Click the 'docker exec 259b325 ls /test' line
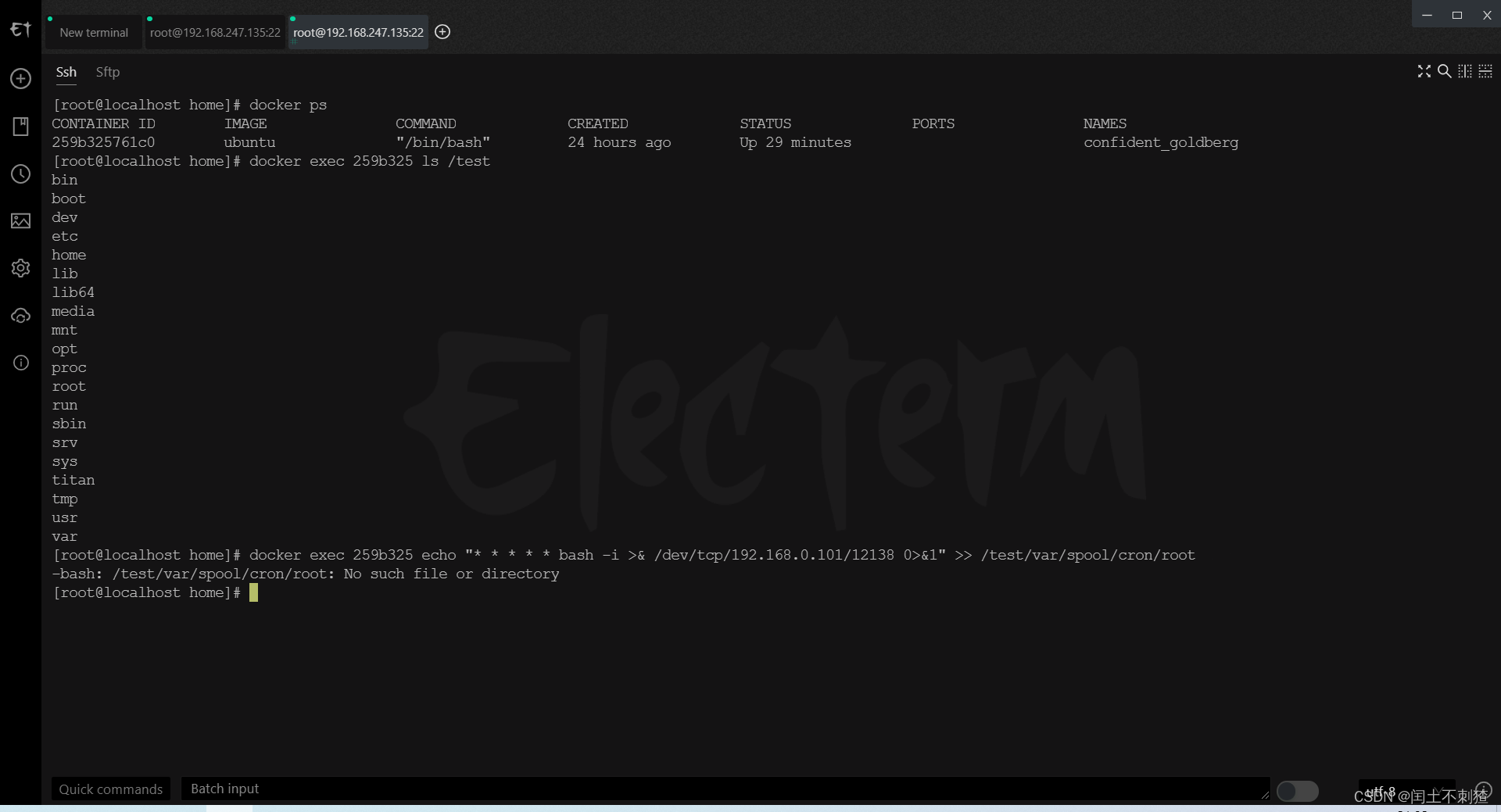This screenshot has height=812, width=1501. click(271, 161)
